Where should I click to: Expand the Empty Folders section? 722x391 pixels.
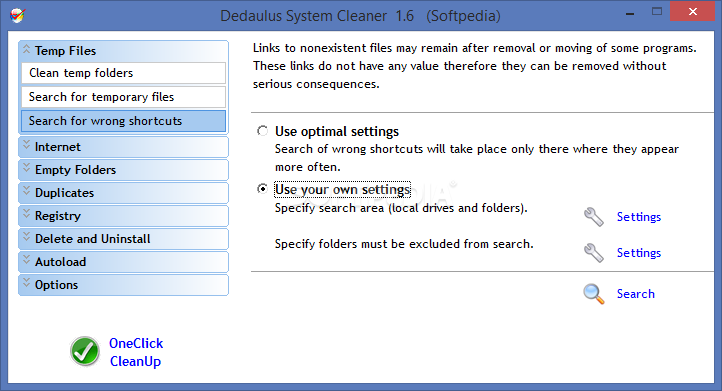click(x=123, y=170)
